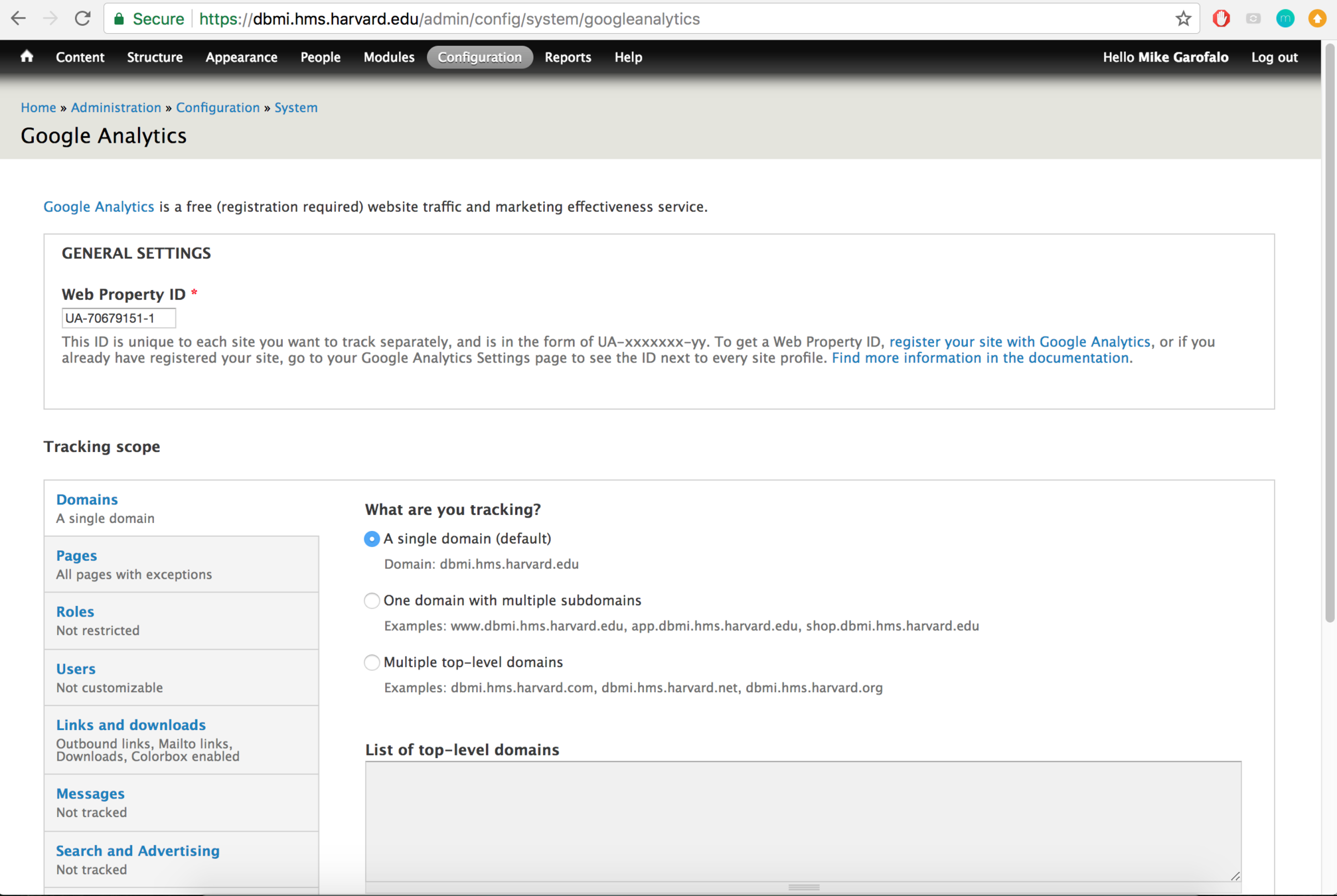Click Home breadcrumb link
Image resolution: width=1337 pixels, height=896 pixels.
click(x=39, y=108)
